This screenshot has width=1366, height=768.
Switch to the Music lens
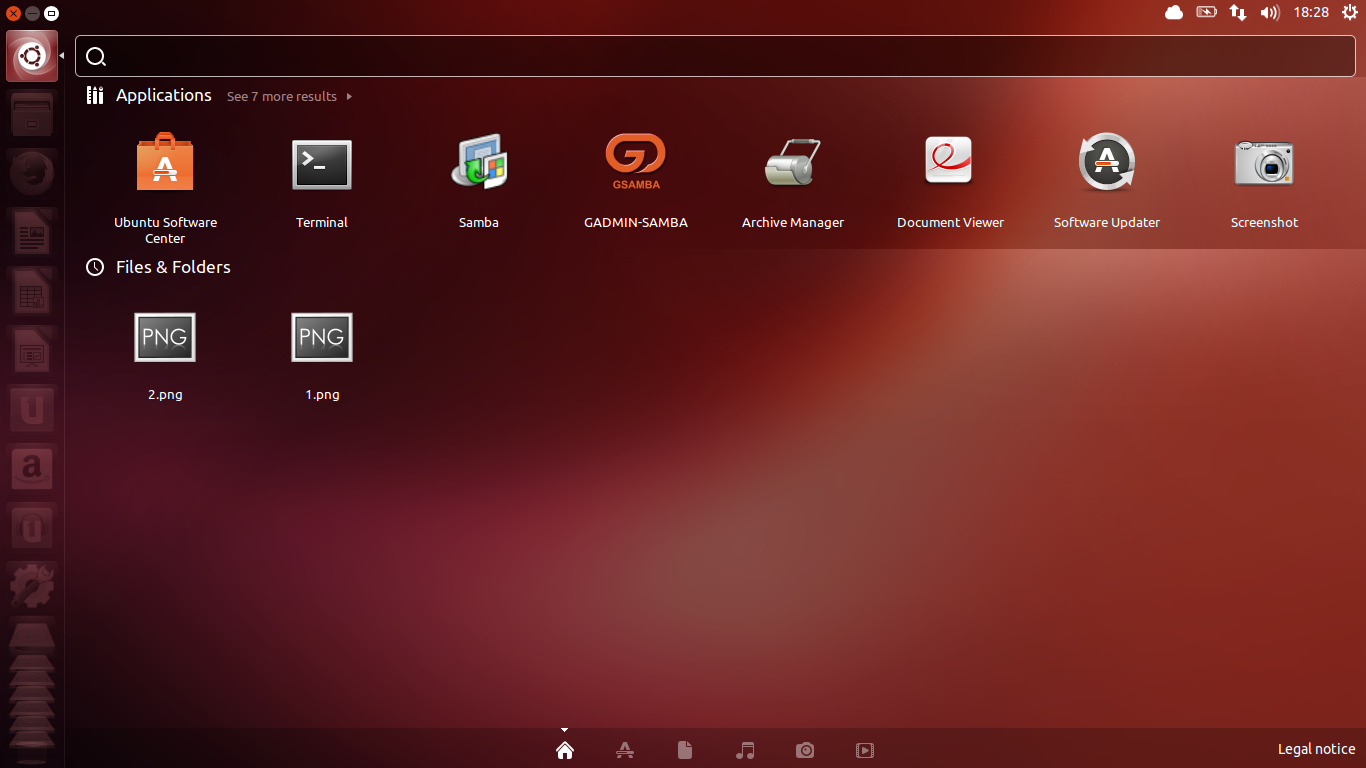745,750
